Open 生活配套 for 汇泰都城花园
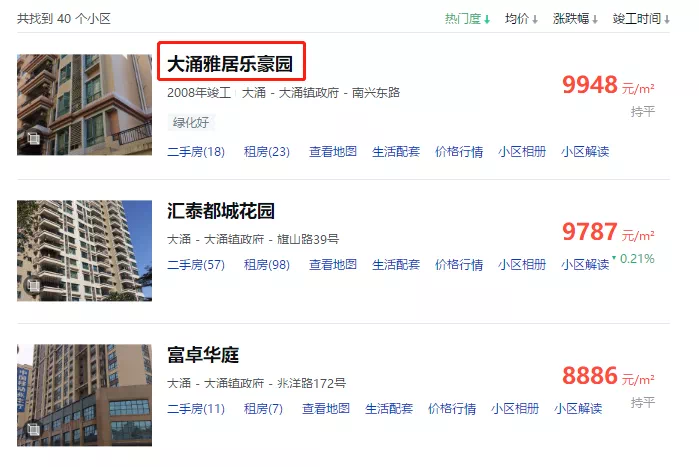The width and height of the screenshot is (699, 467). click(x=396, y=265)
